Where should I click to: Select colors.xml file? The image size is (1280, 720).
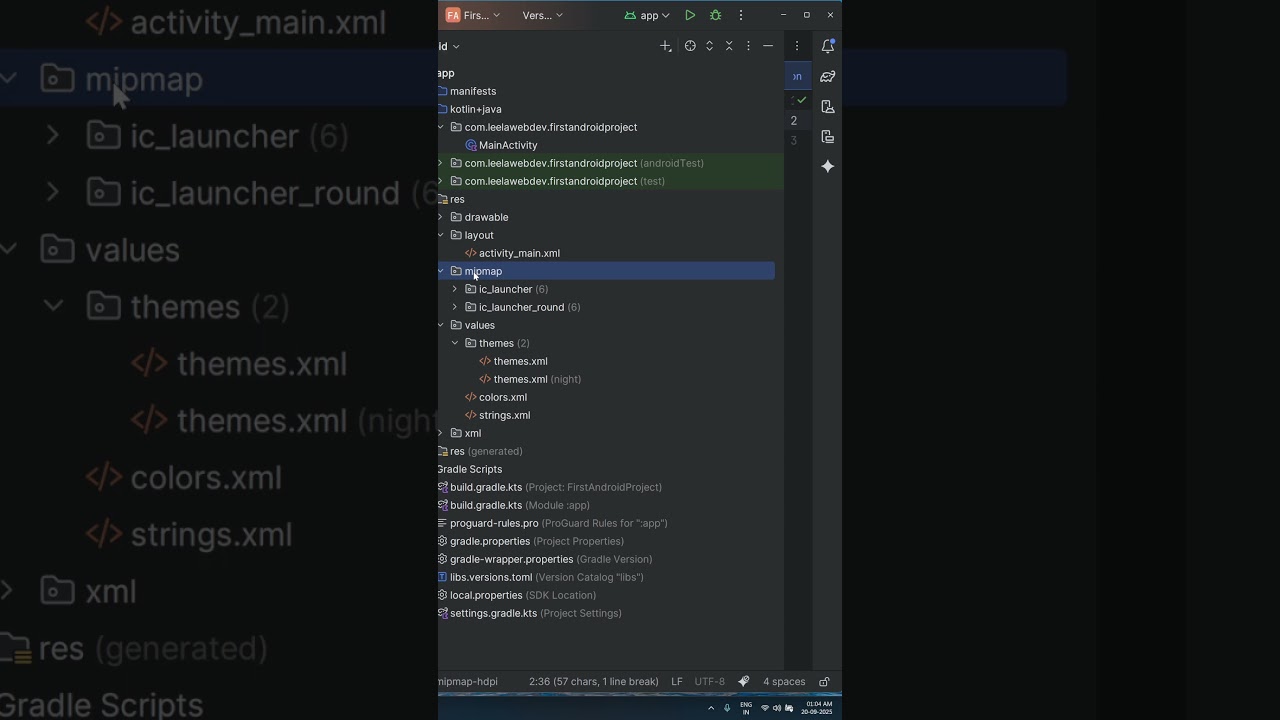(x=503, y=397)
